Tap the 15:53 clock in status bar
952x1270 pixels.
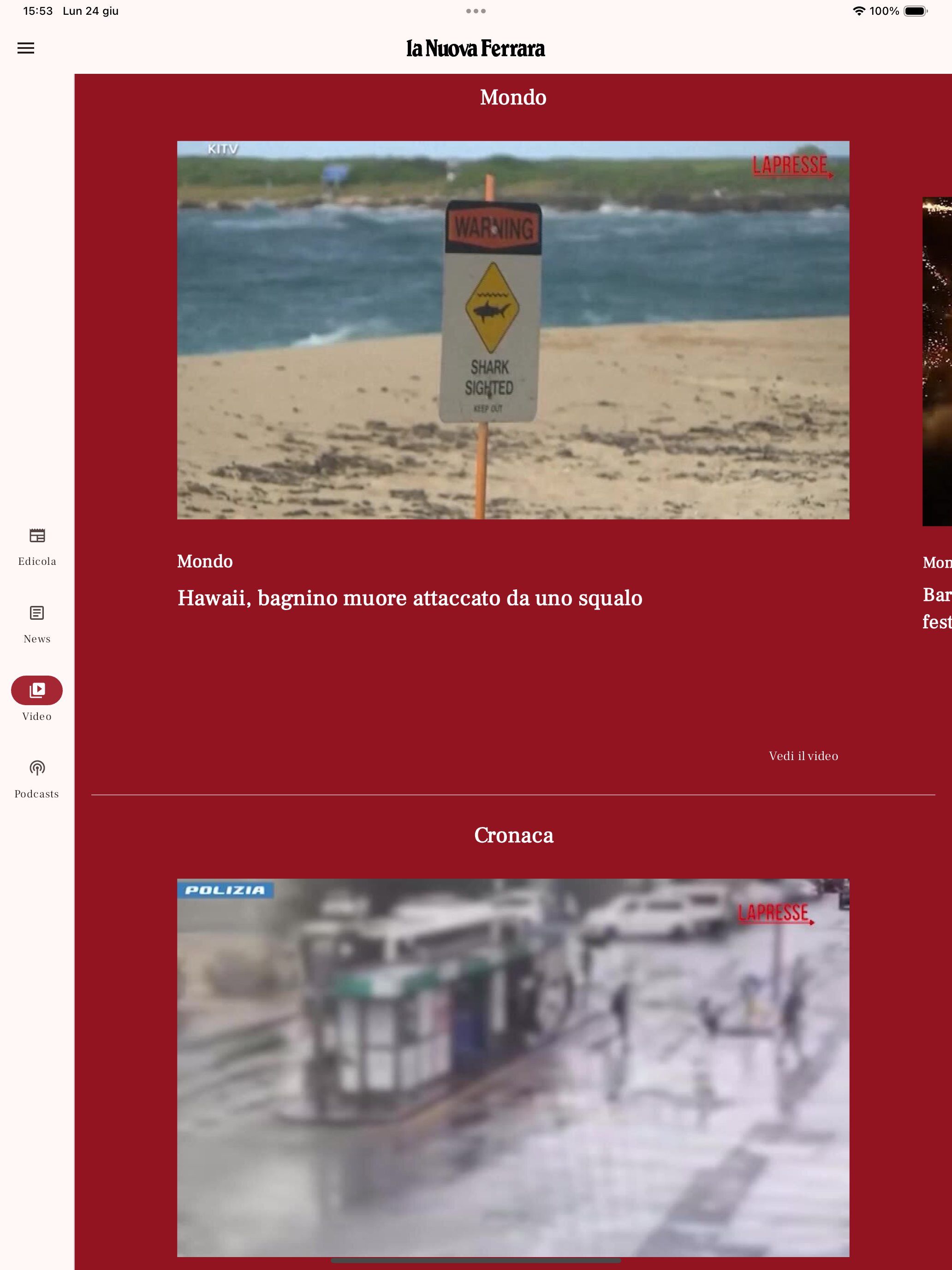38,11
